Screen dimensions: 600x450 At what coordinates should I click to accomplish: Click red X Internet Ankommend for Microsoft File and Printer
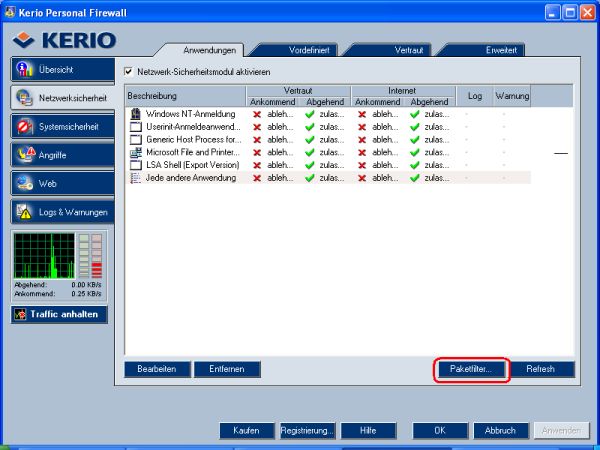(x=362, y=153)
